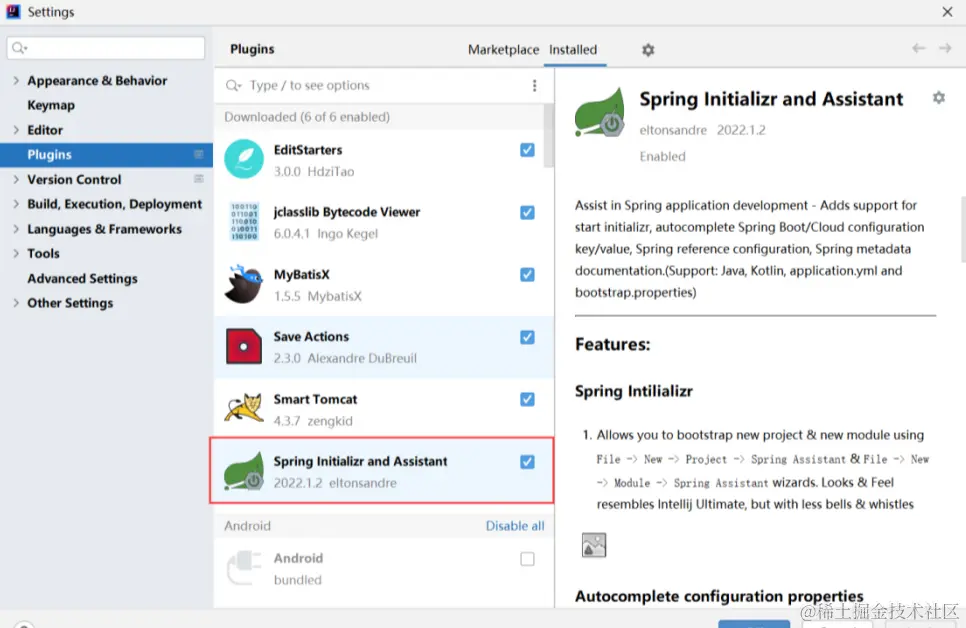Screen dimensions: 966x628
Task: Click the Disable all link
Action: coord(515,526)
